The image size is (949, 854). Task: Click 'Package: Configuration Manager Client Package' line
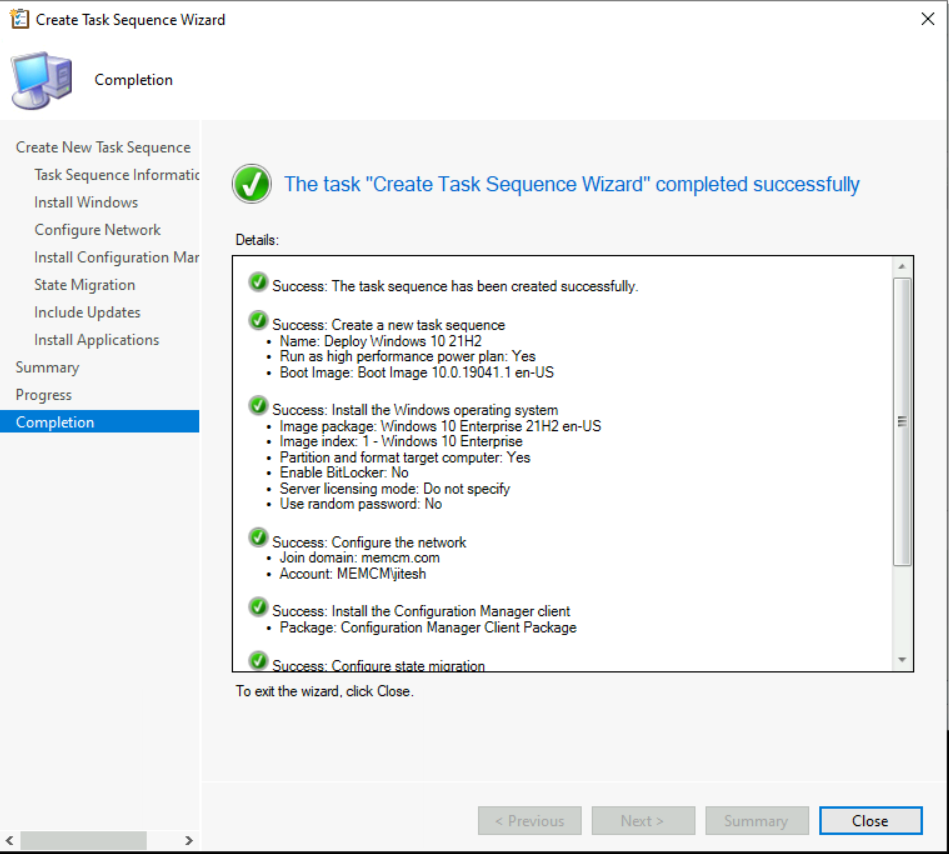point(428,628)
